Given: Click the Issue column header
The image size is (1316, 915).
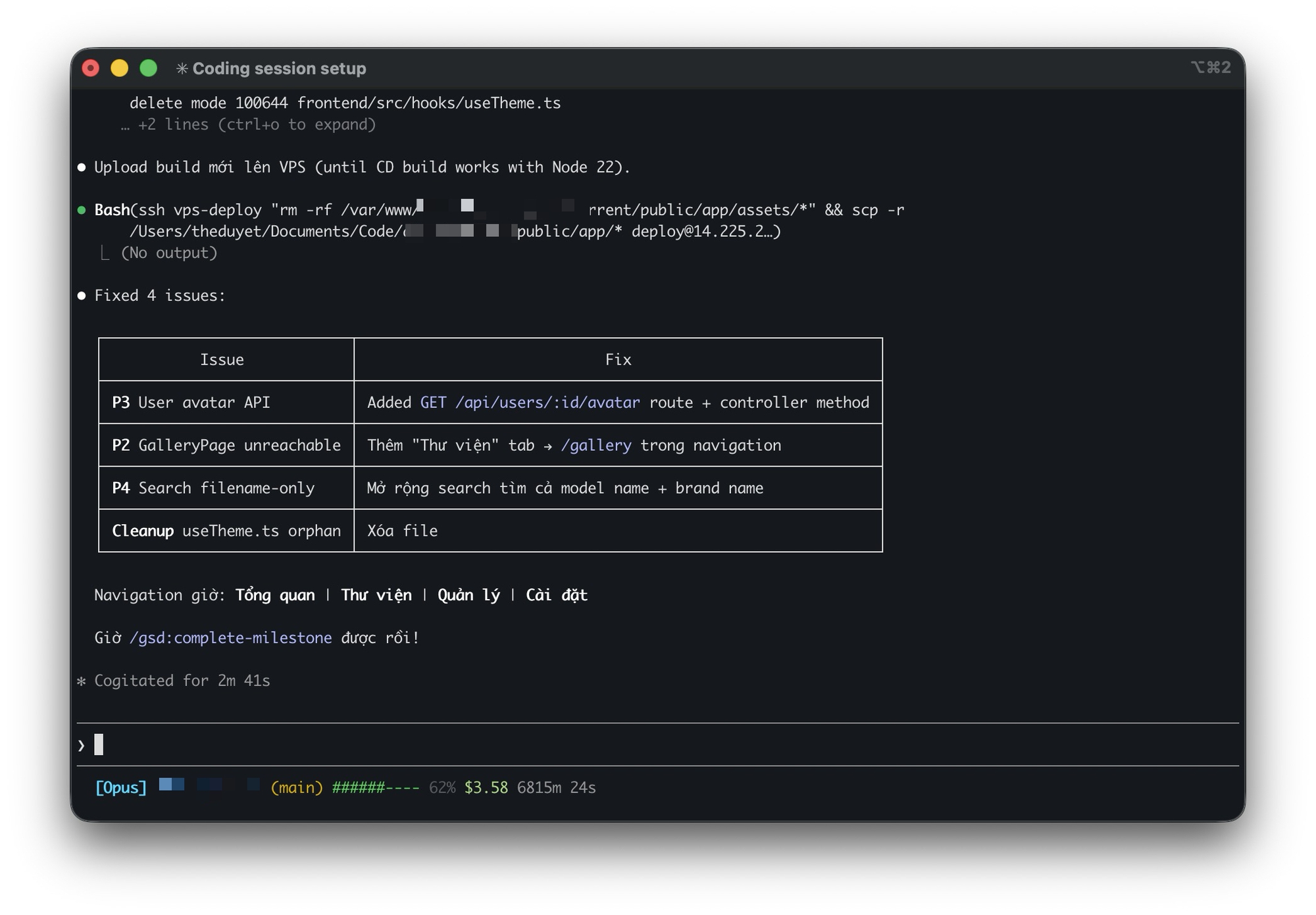Looking at the screenshot, I should [222, 360].
